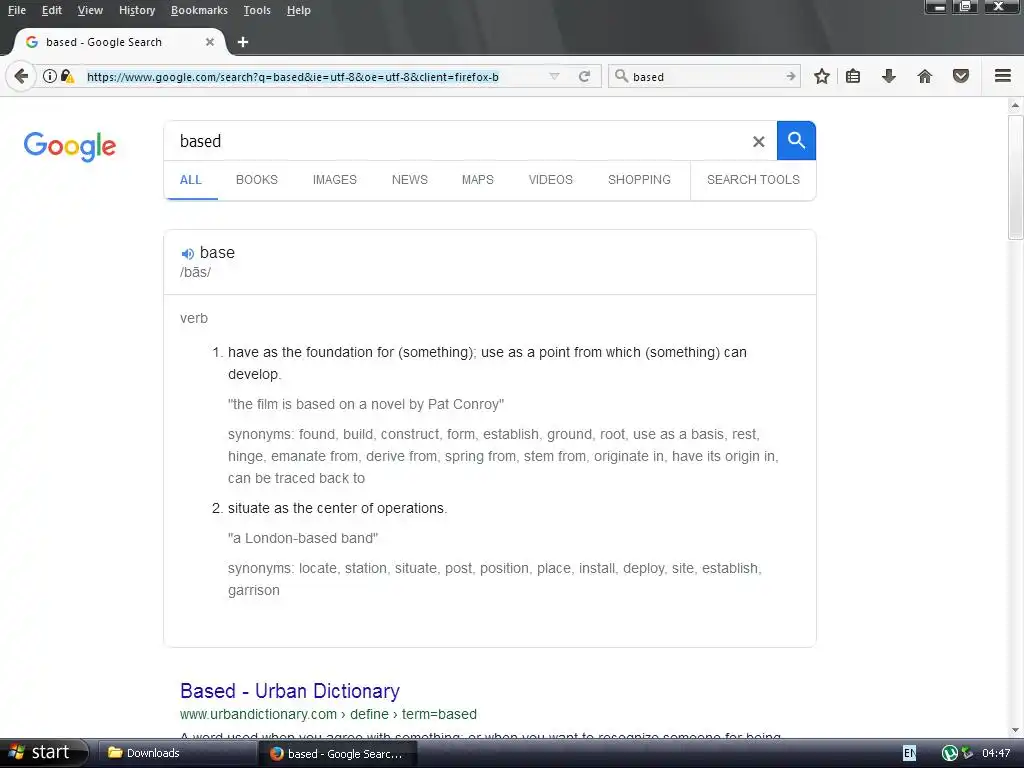1024x768 pixels.
Task: Click the 'verb' part-of-speech label
Action: (x=194, y=319)
